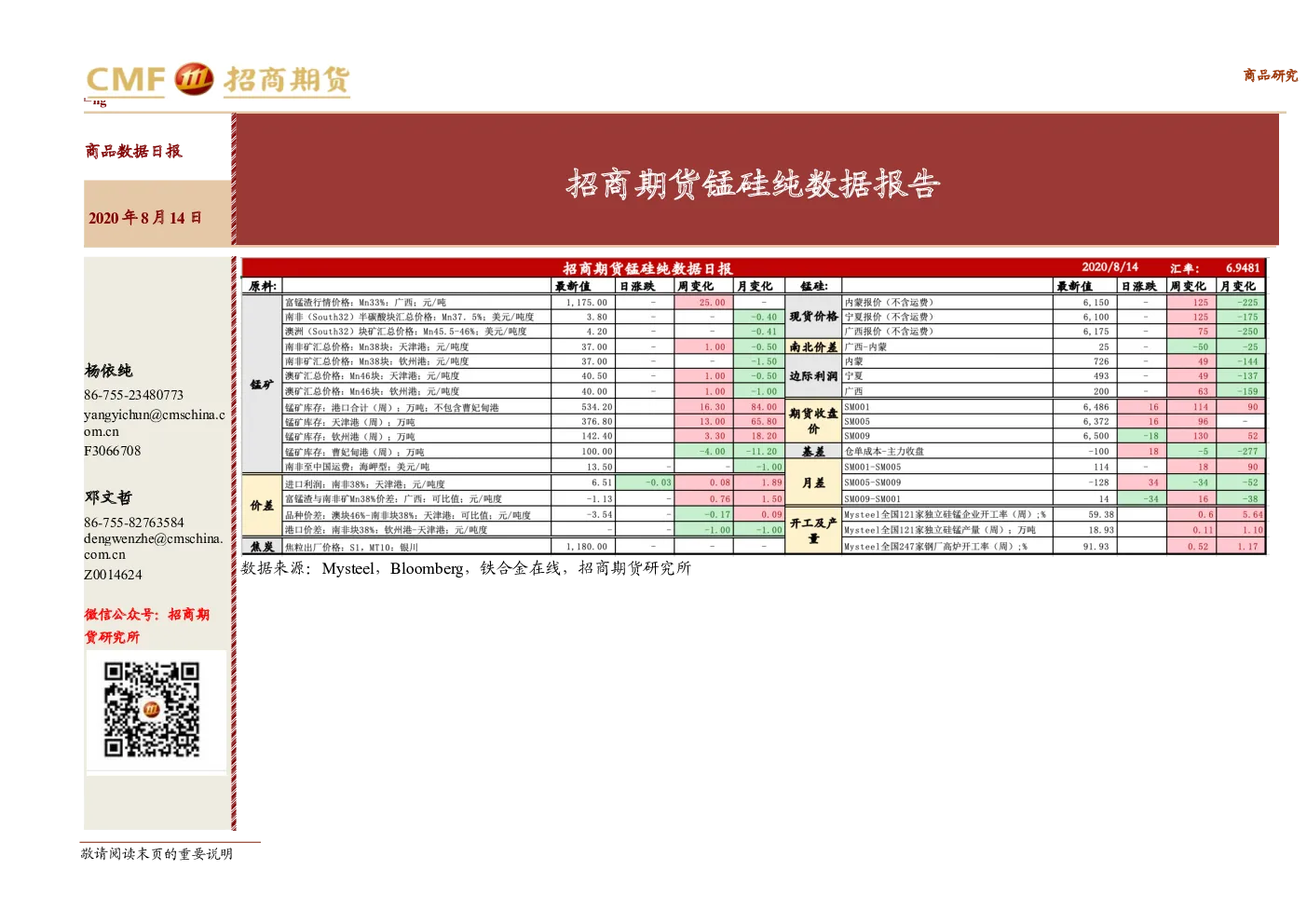Click the WeChat QR code image
The height and width of the screenshot is (924, 1307).
(x=152, y=710)
